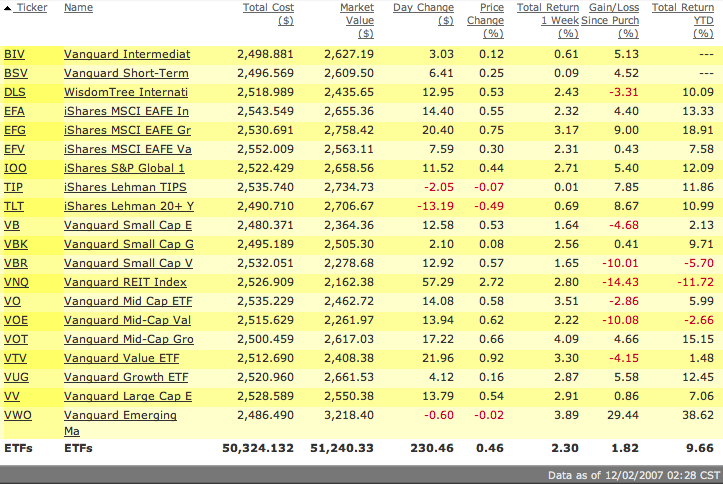Open the EFG ticker link
Screen dimensions: 723x484
[x=15, y=130]
